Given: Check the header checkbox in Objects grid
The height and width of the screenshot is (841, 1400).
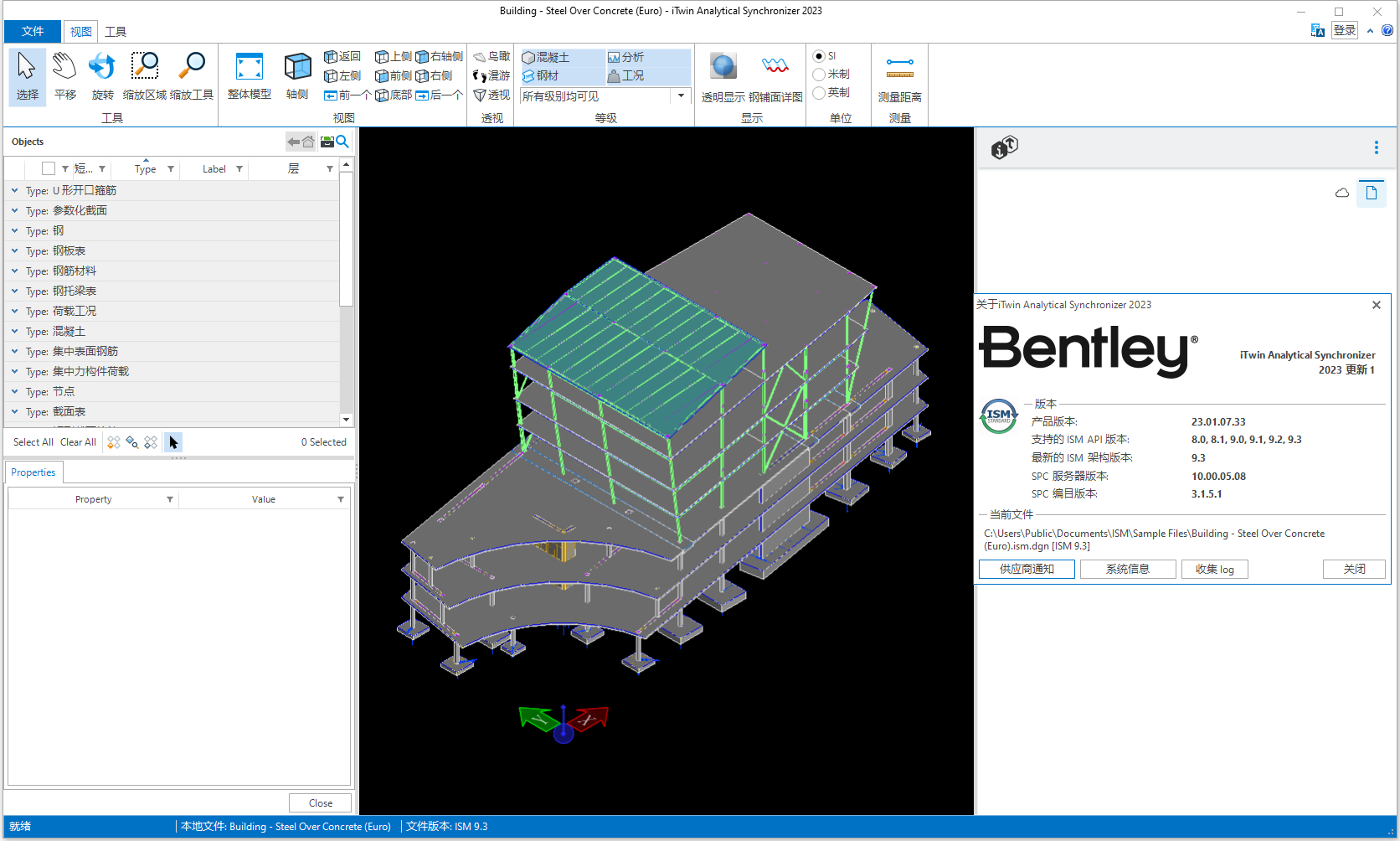Looking at the screenshot, I should [49, 168].
